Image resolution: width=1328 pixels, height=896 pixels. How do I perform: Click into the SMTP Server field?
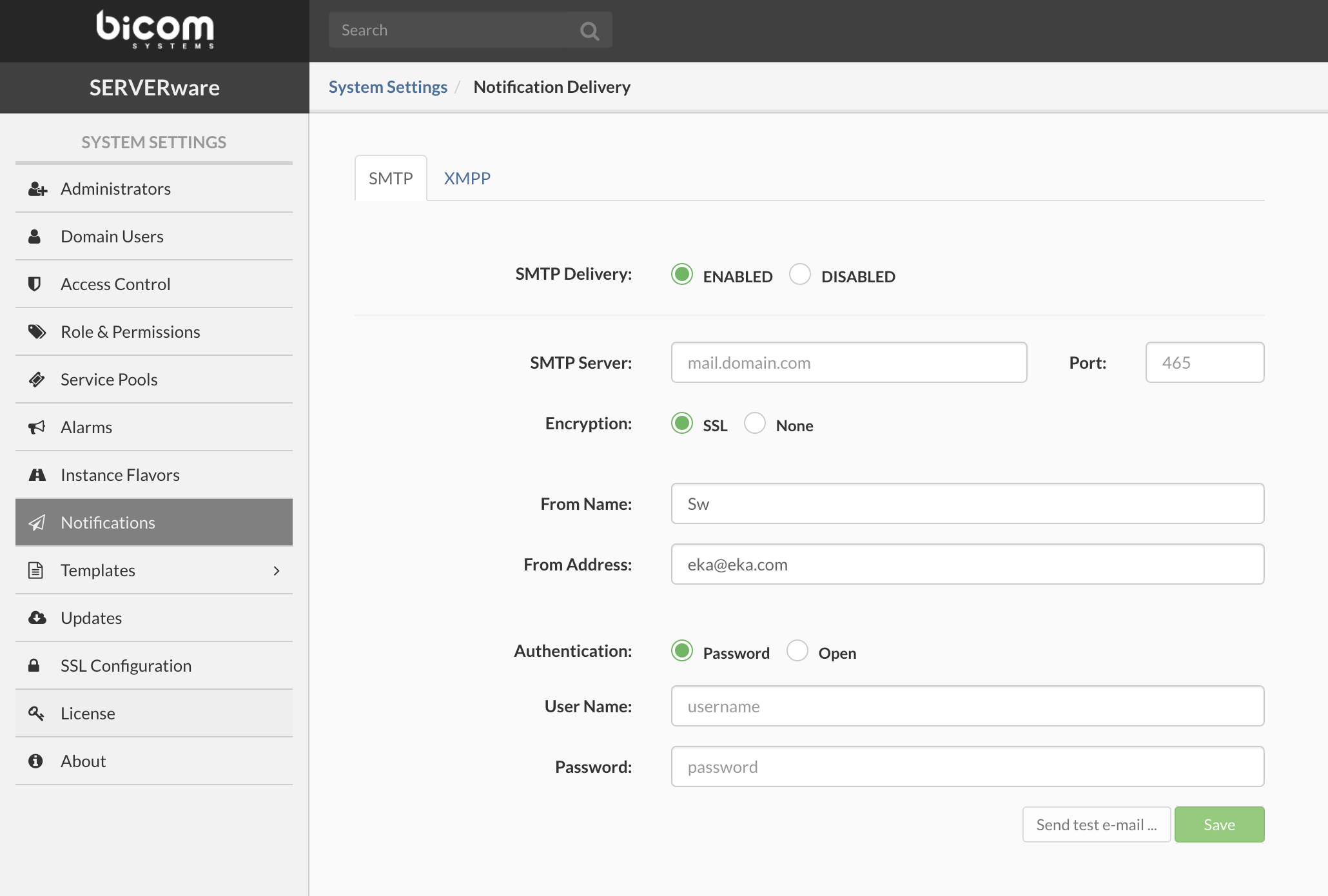point(848,363)
